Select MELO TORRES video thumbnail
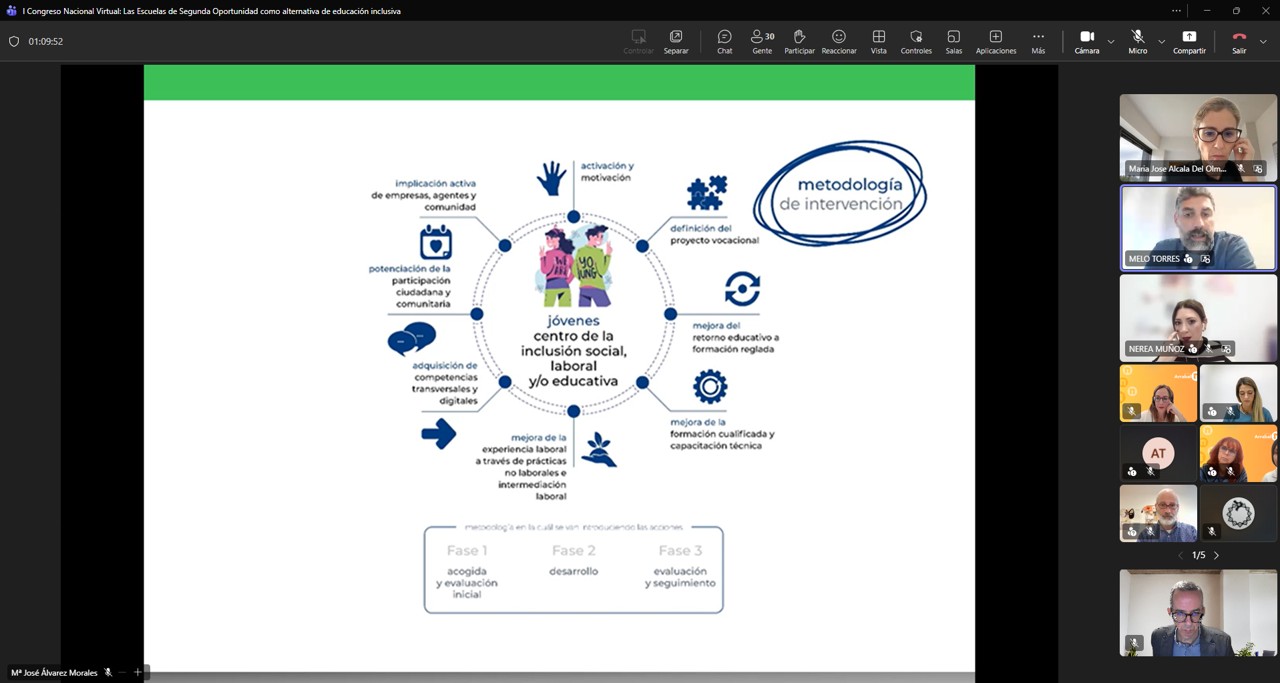This screenshot has height=683, width=1280. tap(1198, 227)
